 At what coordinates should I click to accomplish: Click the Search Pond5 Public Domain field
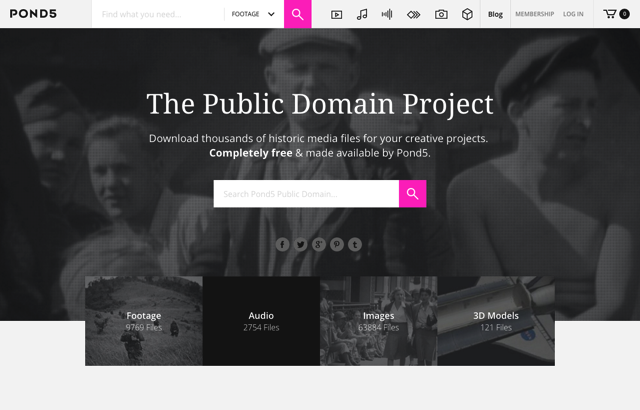coord(306,194)
